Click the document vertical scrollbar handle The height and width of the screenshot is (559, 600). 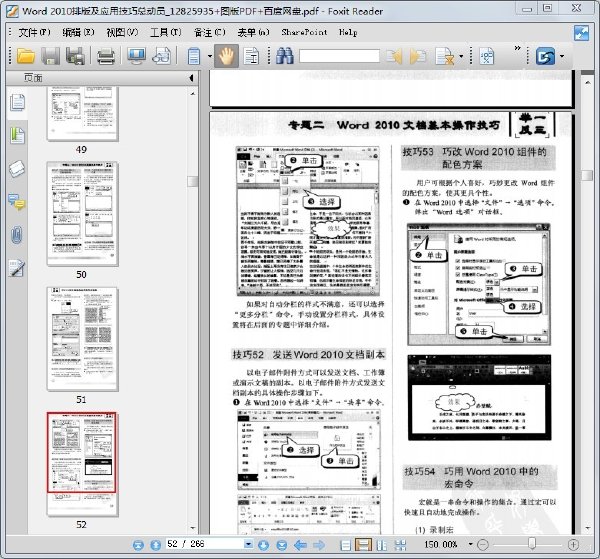click(587, 176)
